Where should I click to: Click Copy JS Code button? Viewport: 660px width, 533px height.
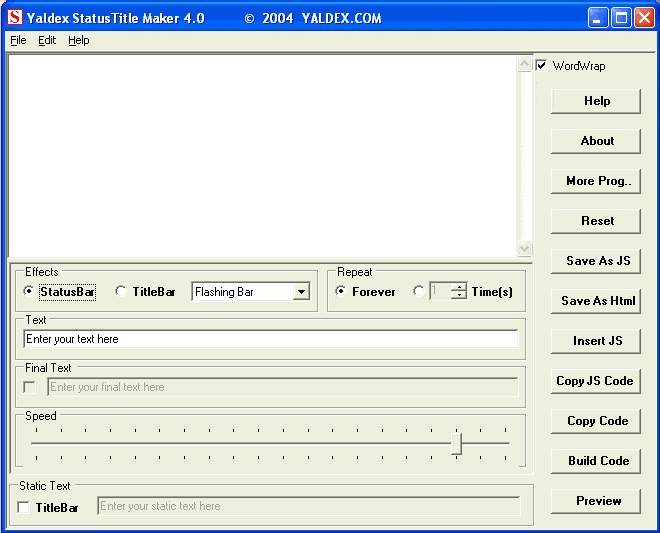coord(596,381)
